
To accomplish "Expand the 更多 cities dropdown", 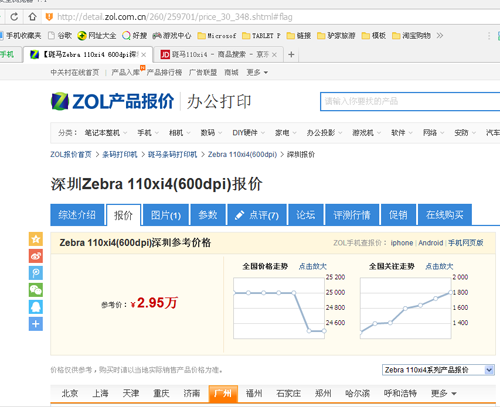I will coord(443,393).
